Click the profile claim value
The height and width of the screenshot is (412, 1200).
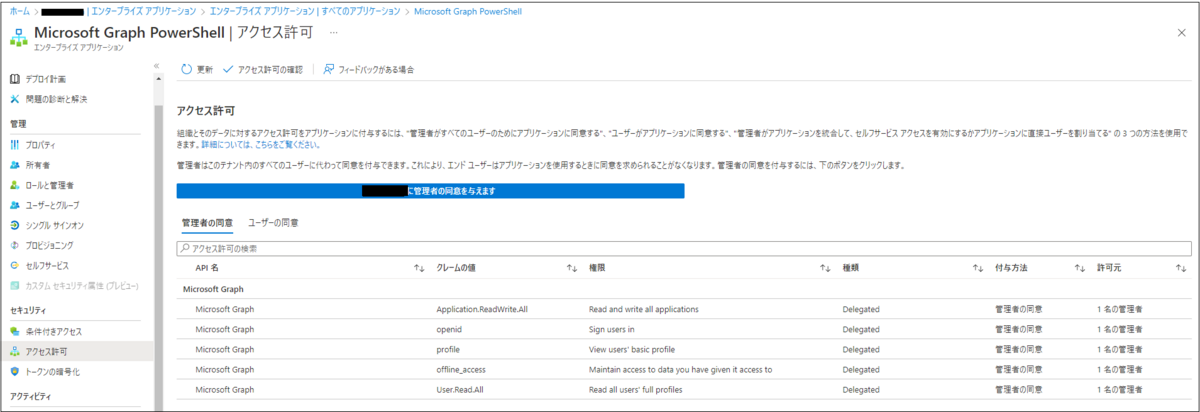pos(448,350)
